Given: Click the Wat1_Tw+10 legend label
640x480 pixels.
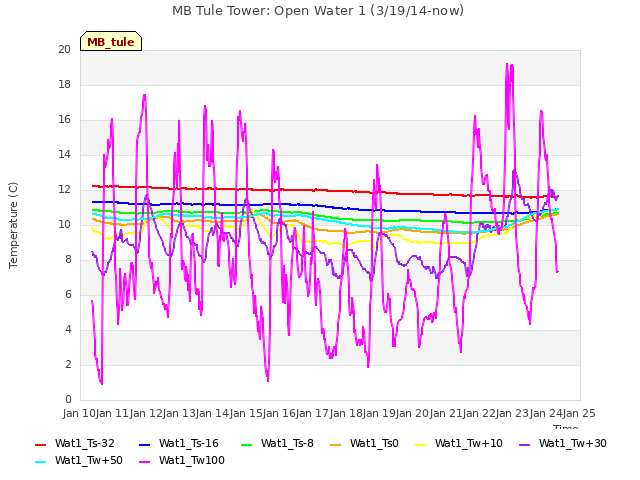Looking at the screenshot, I should (469, 443).
